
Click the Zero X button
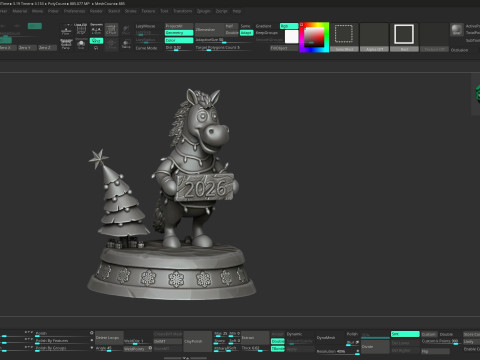pos(8,48)
